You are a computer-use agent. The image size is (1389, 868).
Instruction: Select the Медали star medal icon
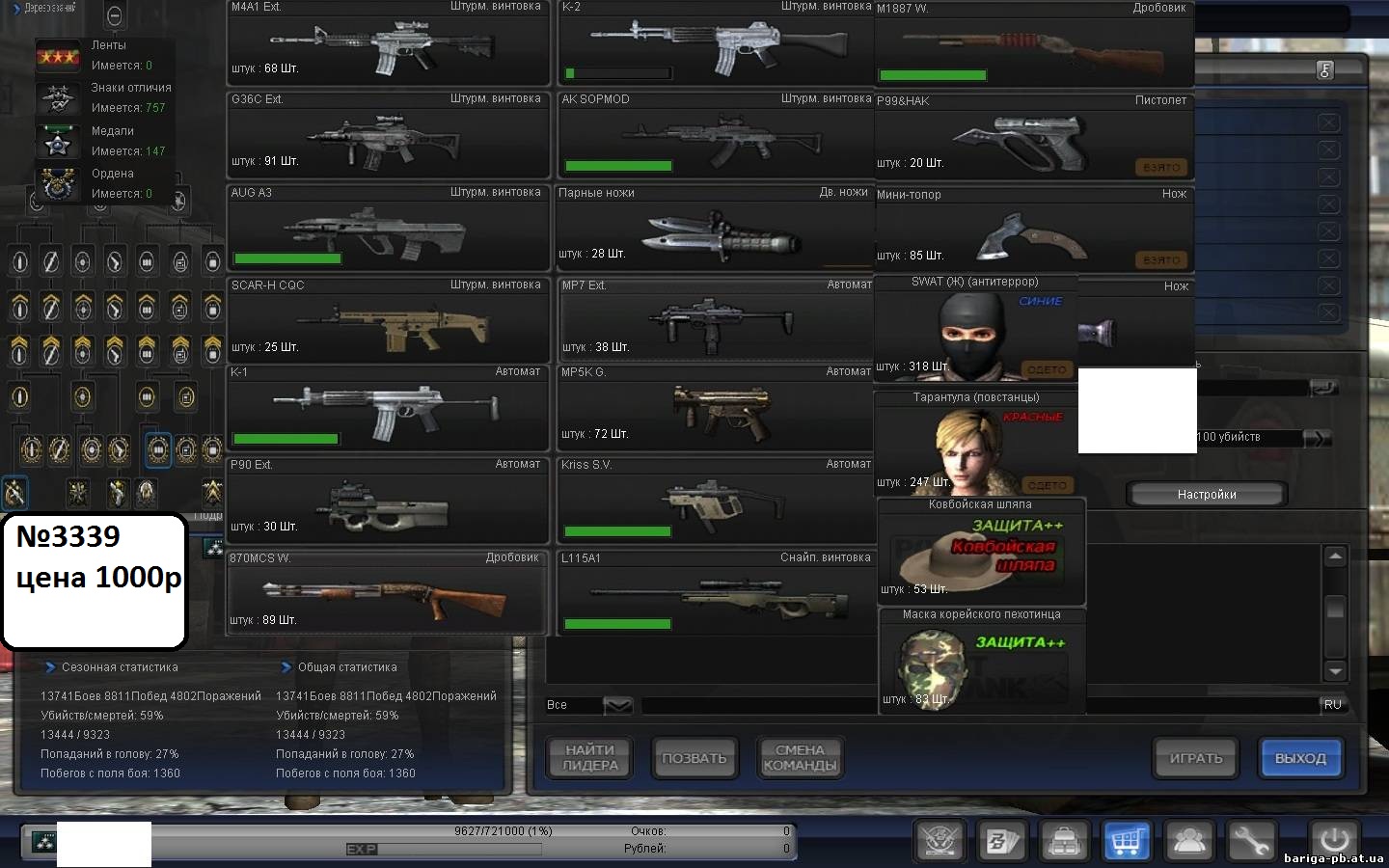57,141
